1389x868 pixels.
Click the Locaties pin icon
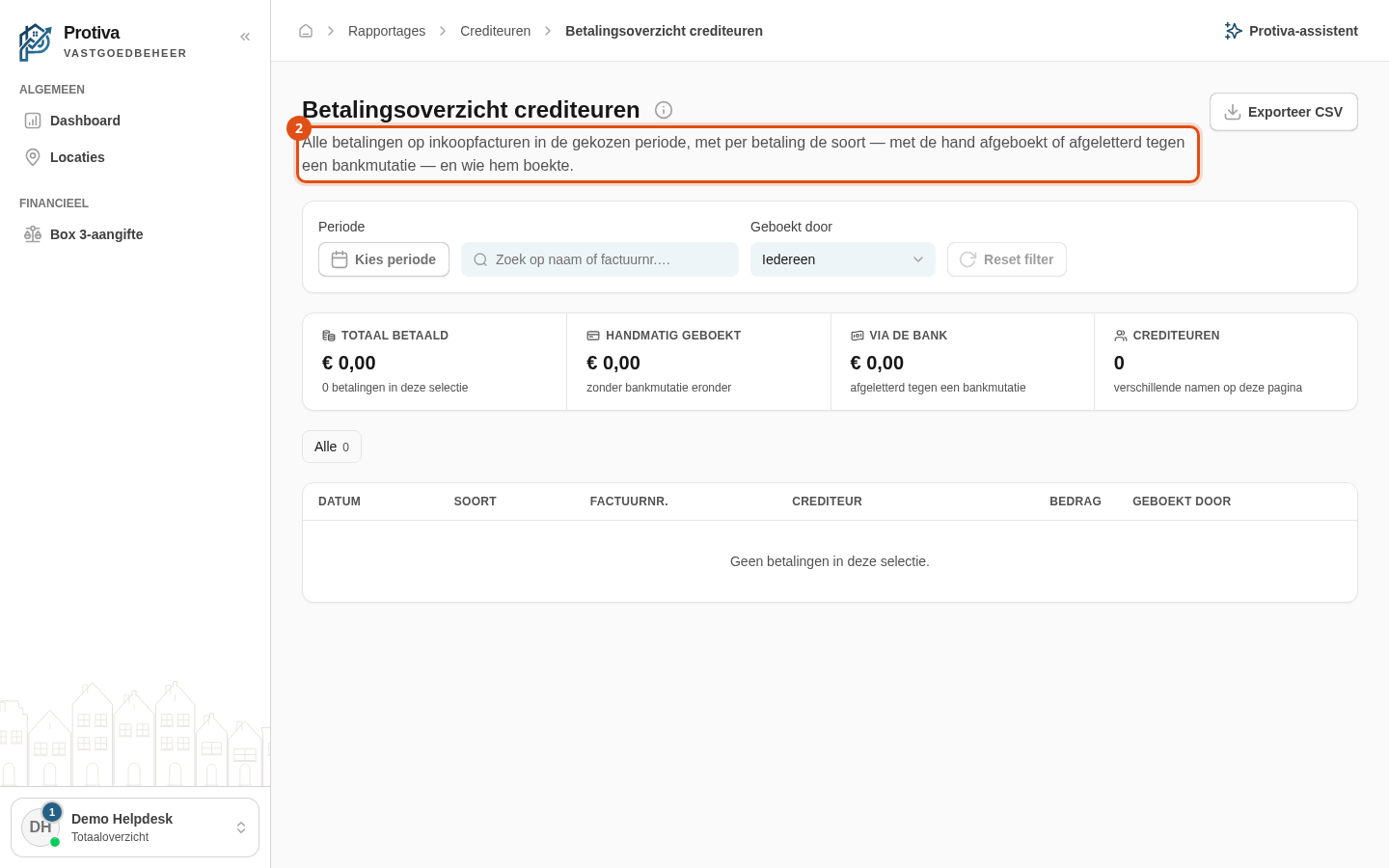[33, 157]
